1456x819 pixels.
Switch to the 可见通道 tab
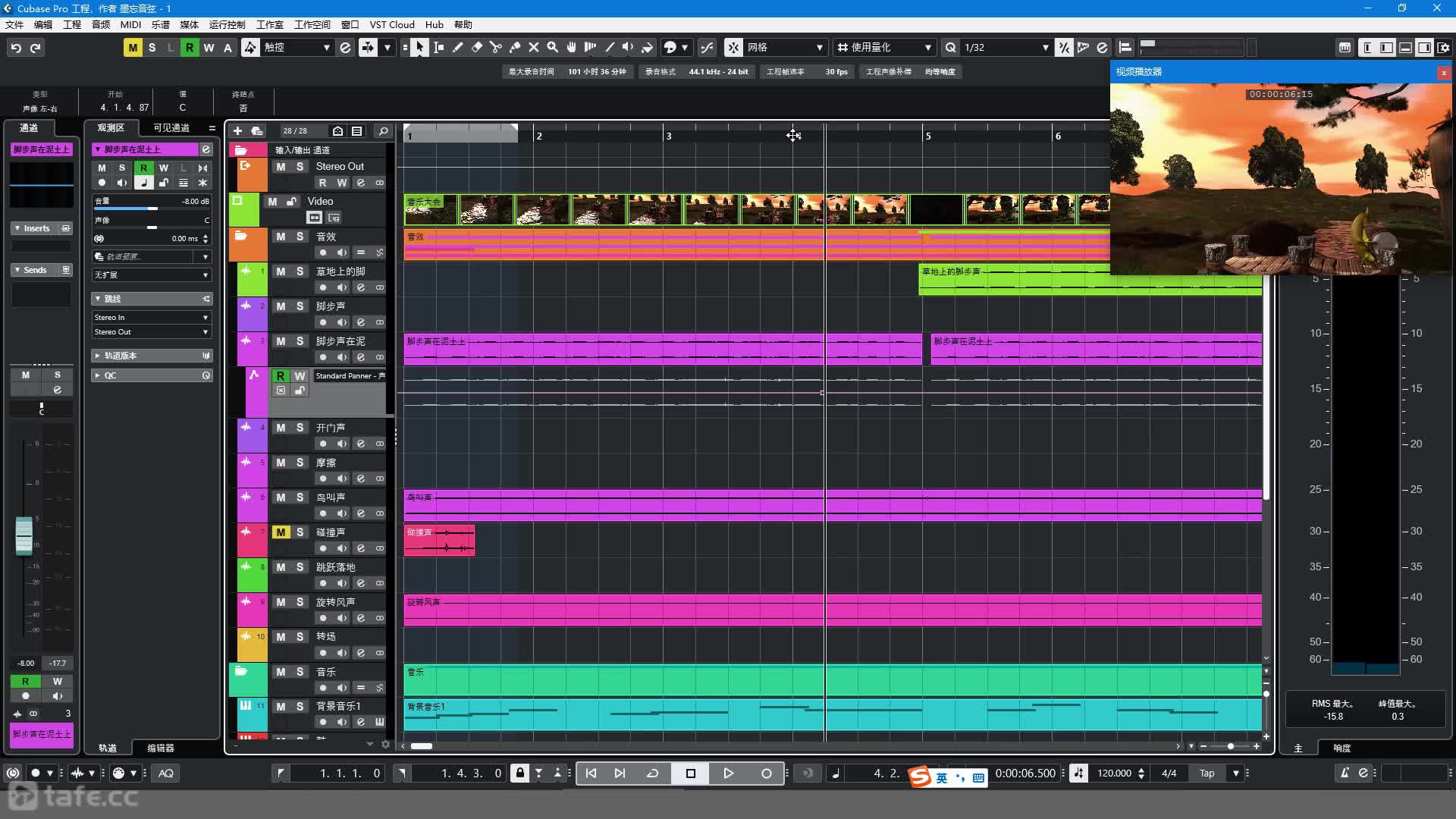[x=171, y=127]
